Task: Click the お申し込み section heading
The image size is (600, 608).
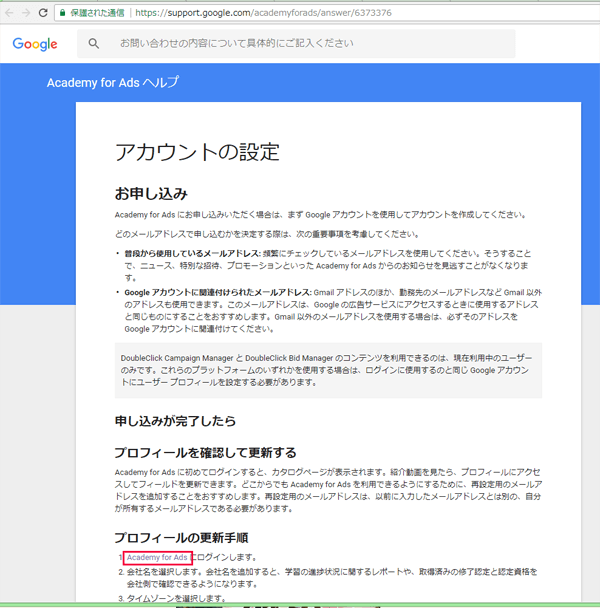Action: point(151,193)
